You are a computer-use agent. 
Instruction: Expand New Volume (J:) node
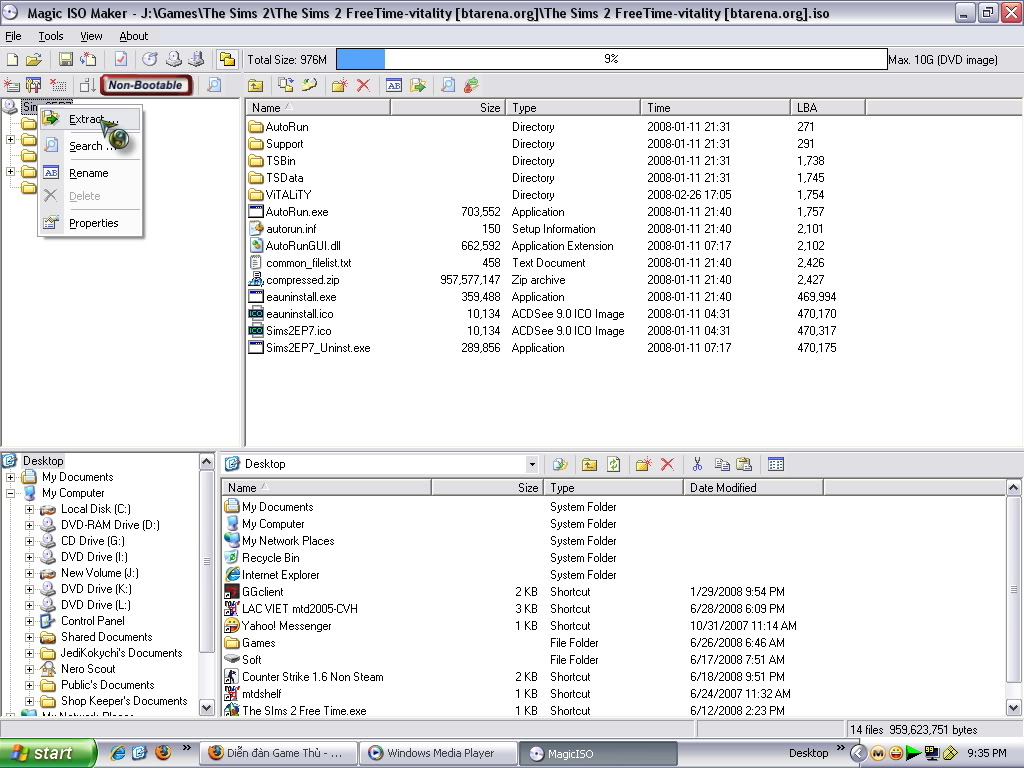(x=29, y=573)
